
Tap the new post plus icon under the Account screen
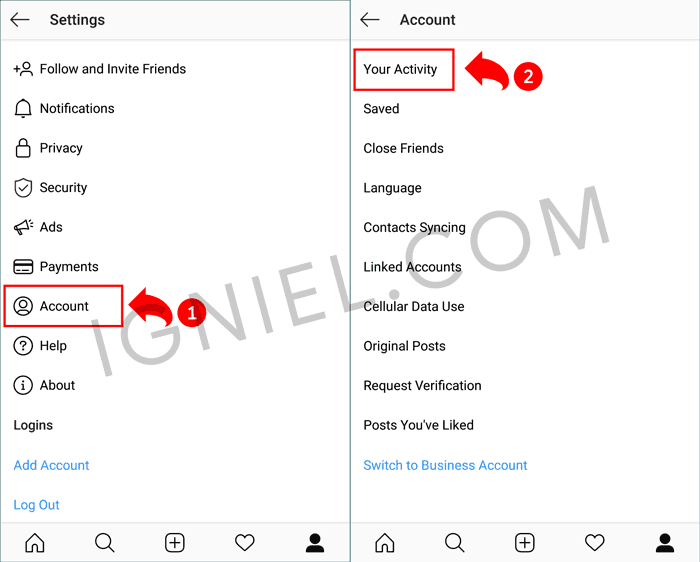click(525, 543)
